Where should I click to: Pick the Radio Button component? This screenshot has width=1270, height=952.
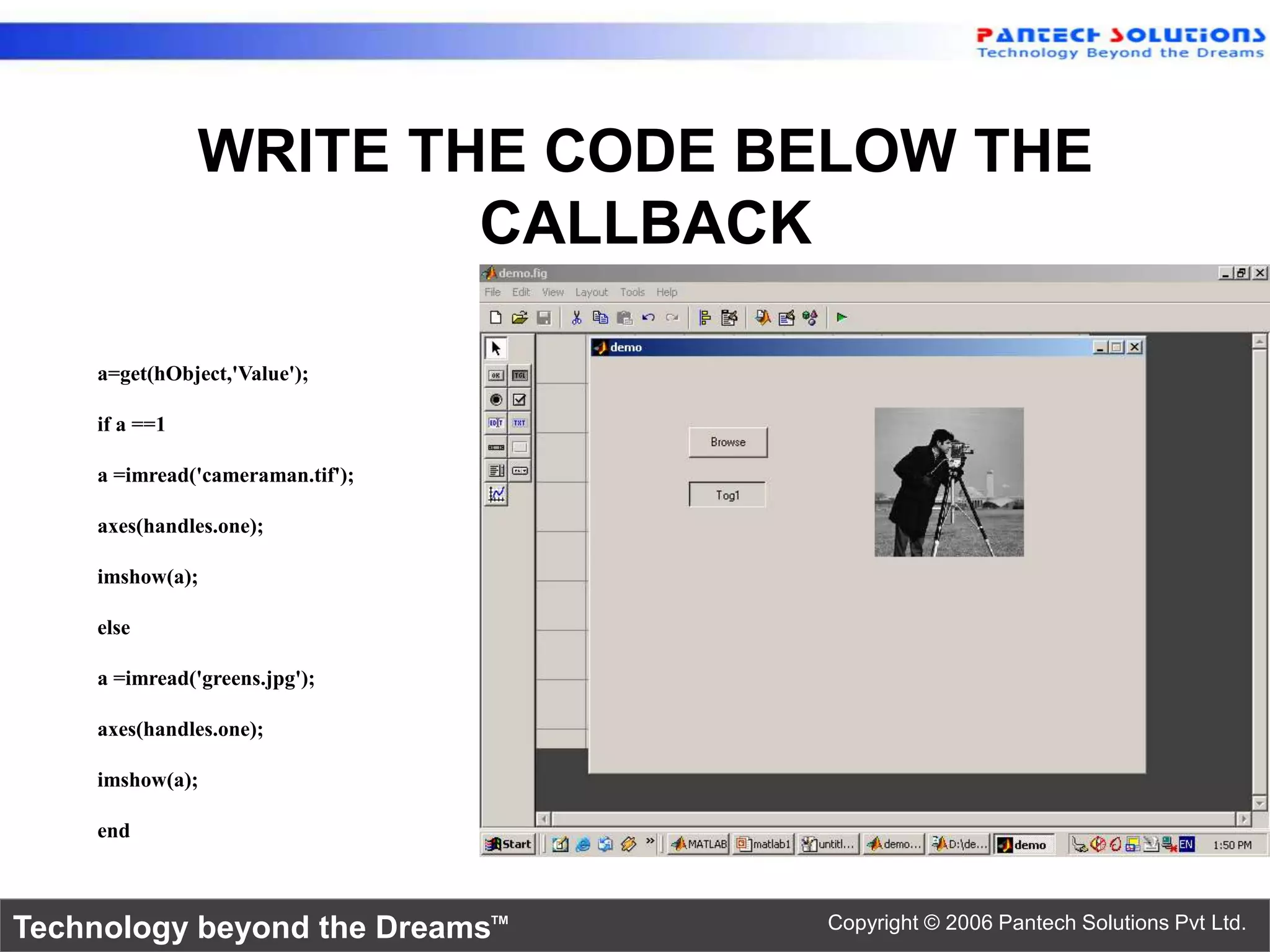495,399
